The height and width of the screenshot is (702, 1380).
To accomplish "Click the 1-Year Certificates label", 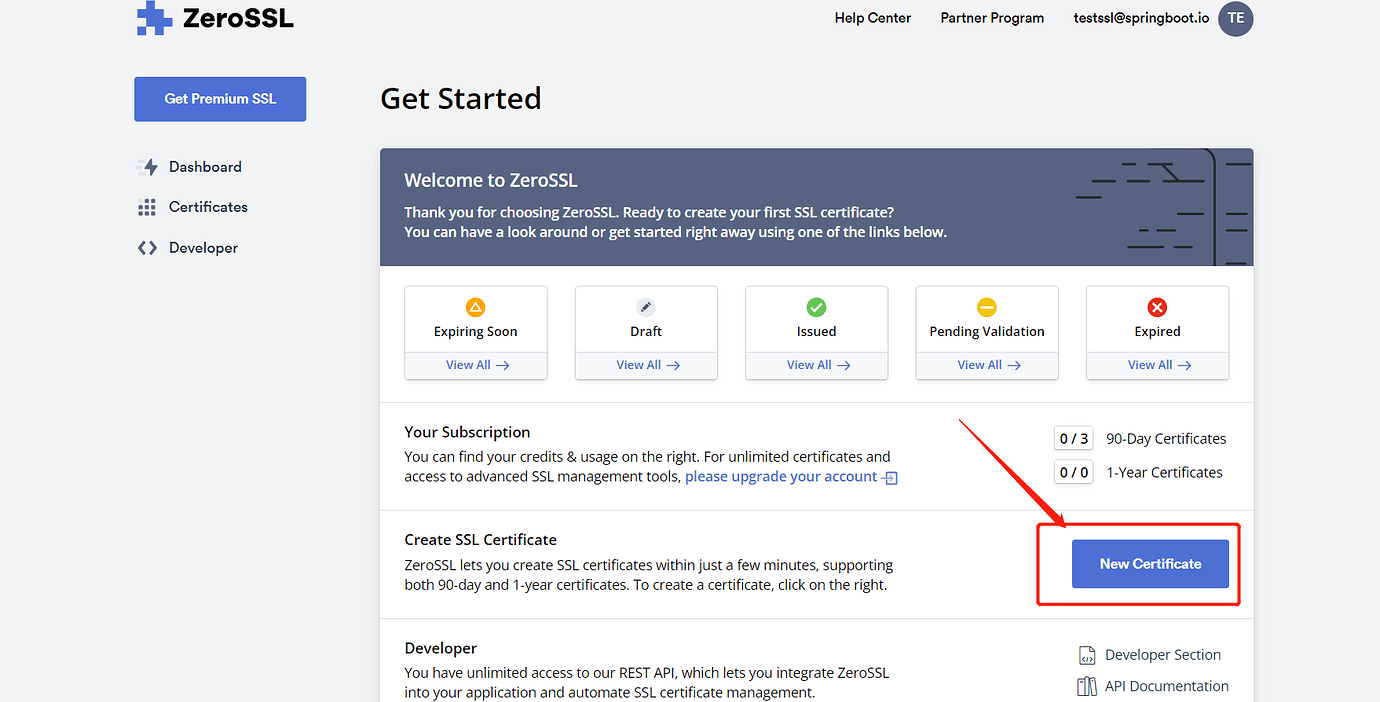I will (1164, 473).
